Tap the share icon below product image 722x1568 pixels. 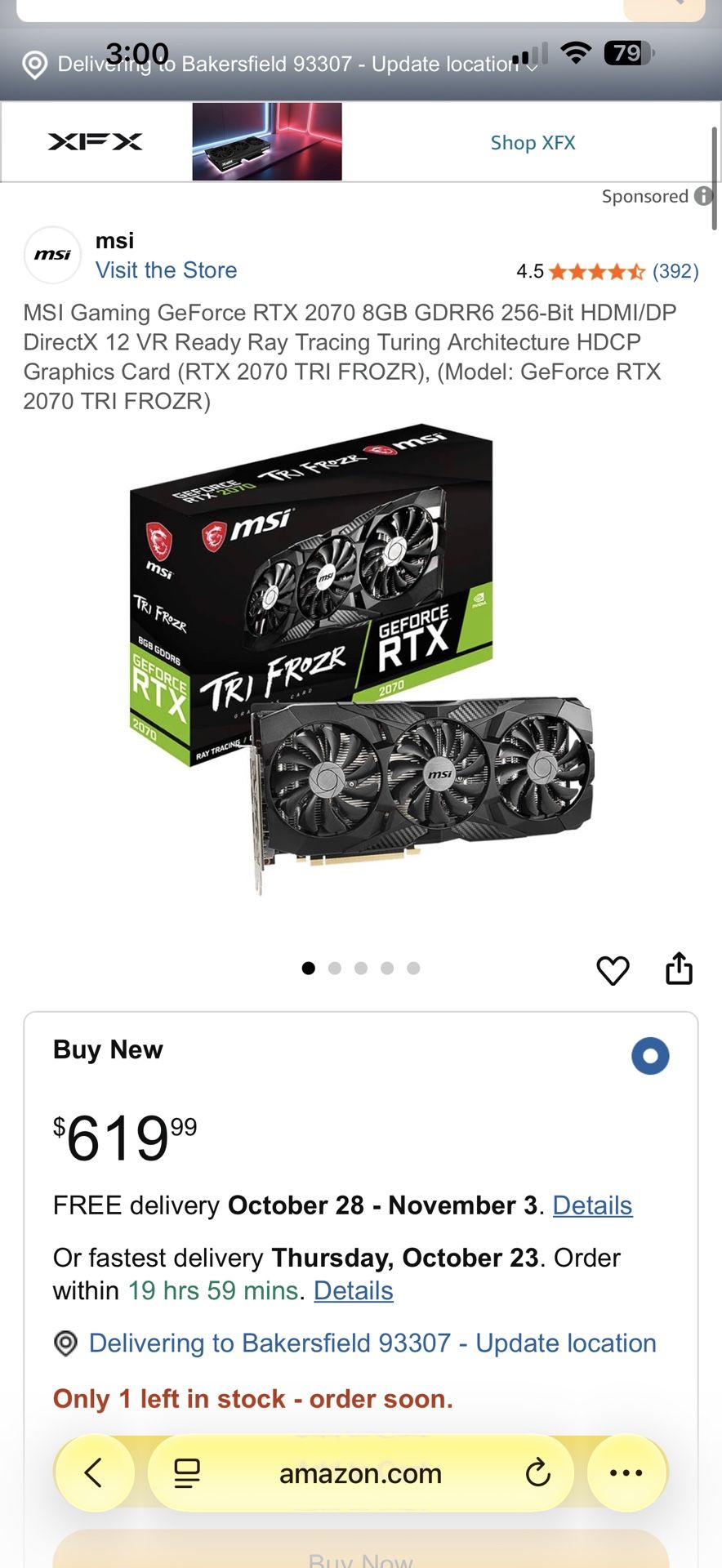pos(679,969)
